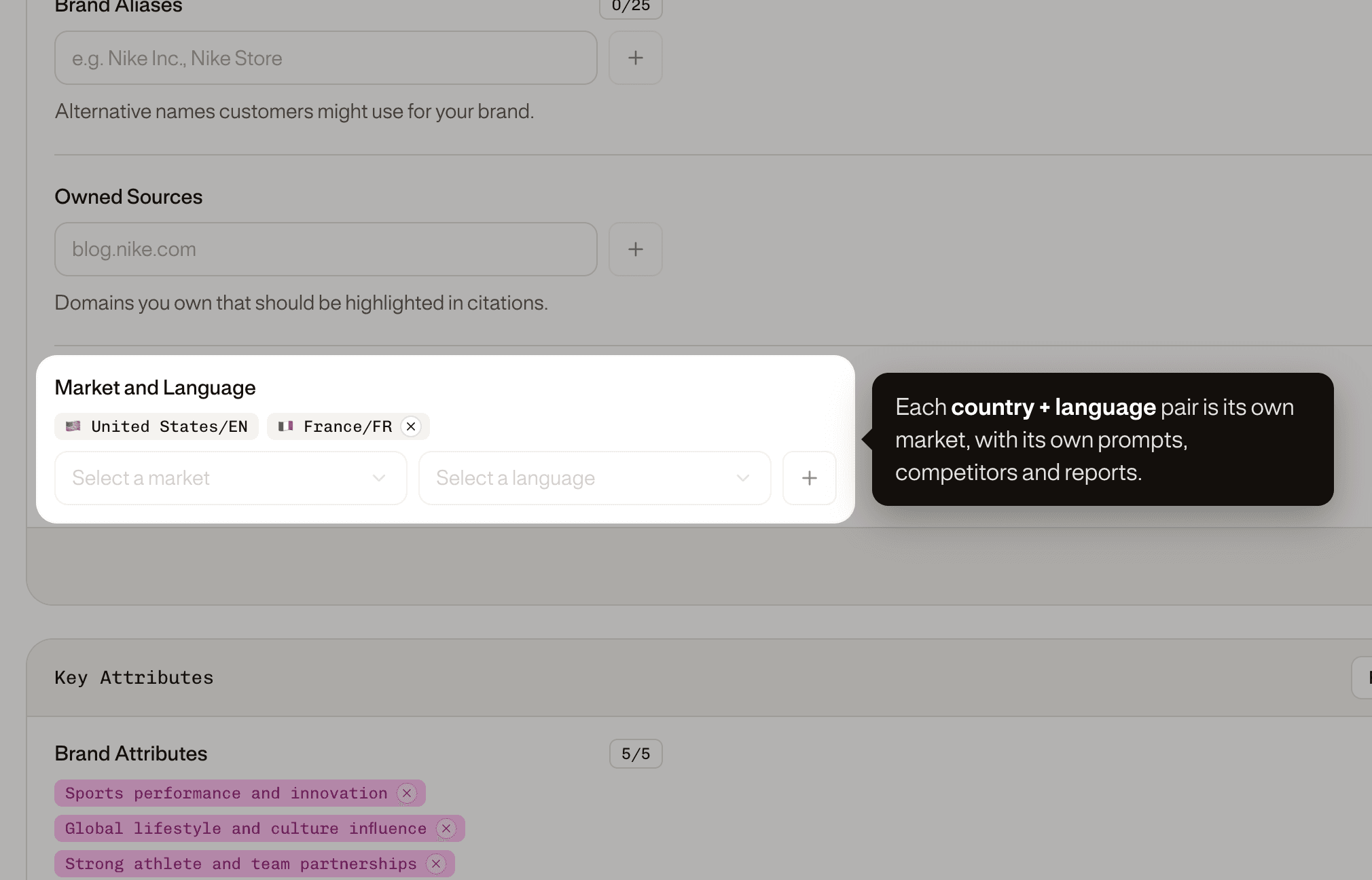Click the plus button to add market pair

coord(809,478)
